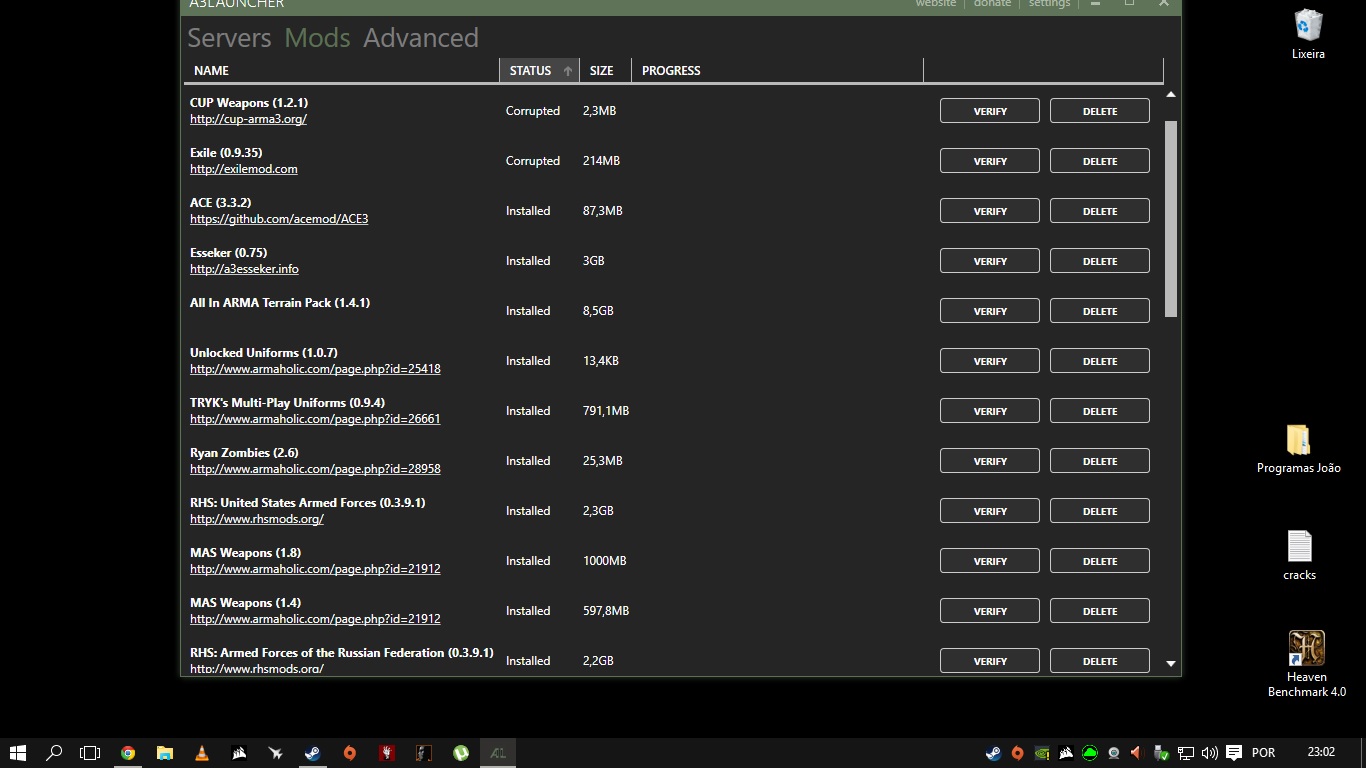Sort by the NAME column header
The image size is (1366, 768).
pos(341,70)
